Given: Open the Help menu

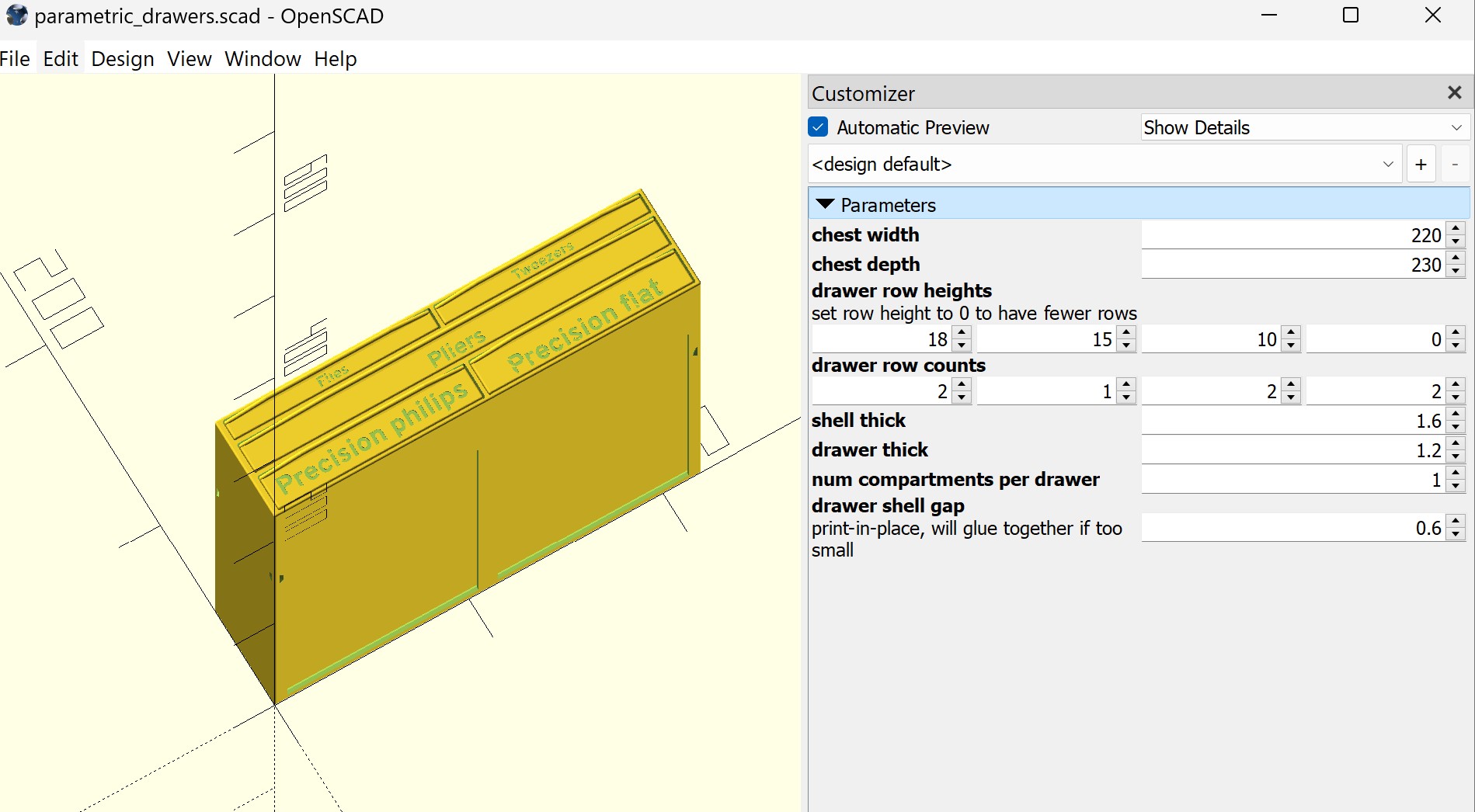Looking at the screenshot, I should click(x=336, y=59).
